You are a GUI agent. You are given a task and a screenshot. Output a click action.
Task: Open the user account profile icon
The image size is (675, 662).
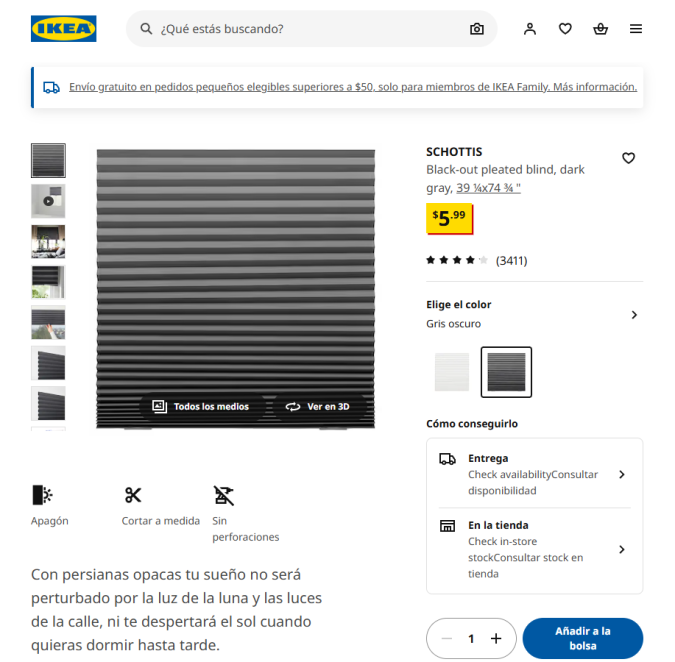[530, 29]
